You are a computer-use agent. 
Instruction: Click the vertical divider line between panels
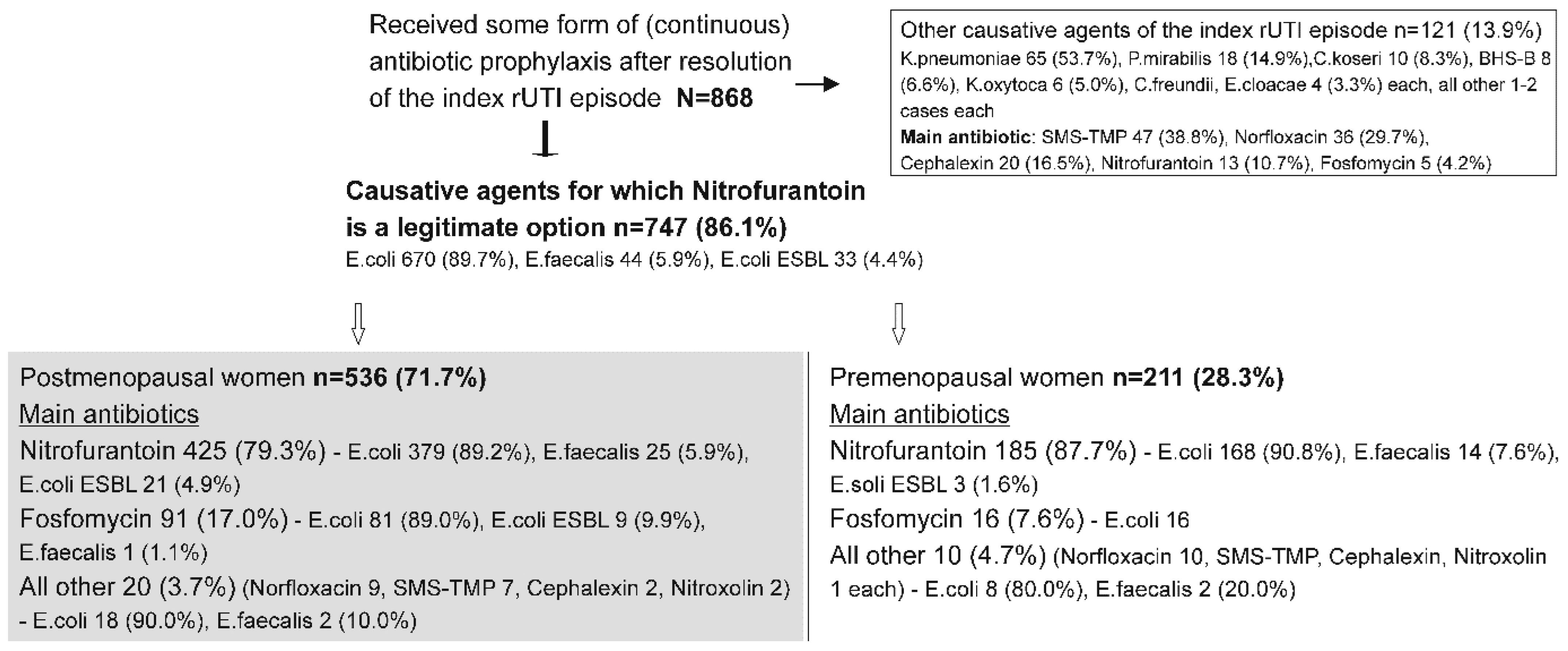(x=808, y=496)
